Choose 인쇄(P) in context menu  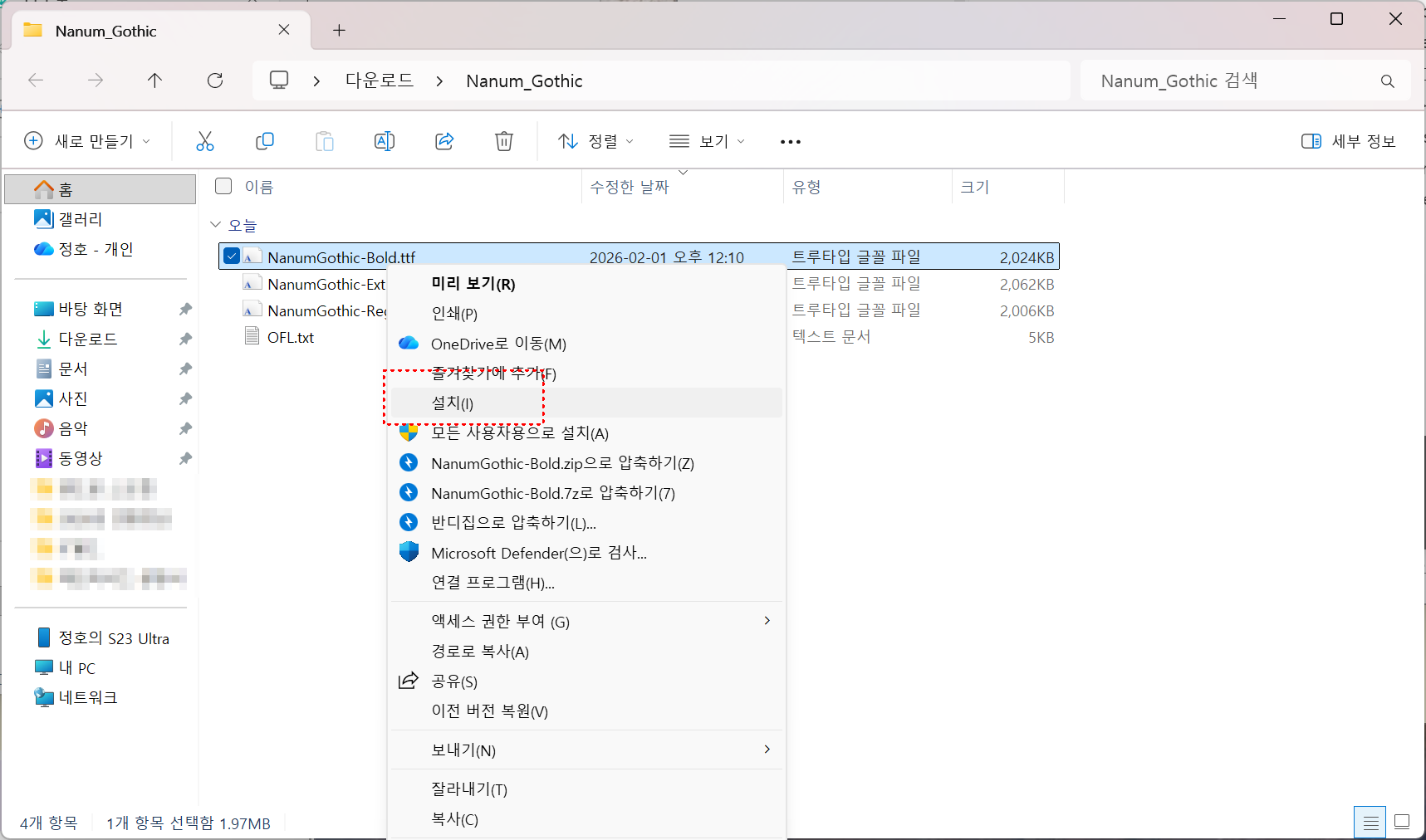click(586, 313)
